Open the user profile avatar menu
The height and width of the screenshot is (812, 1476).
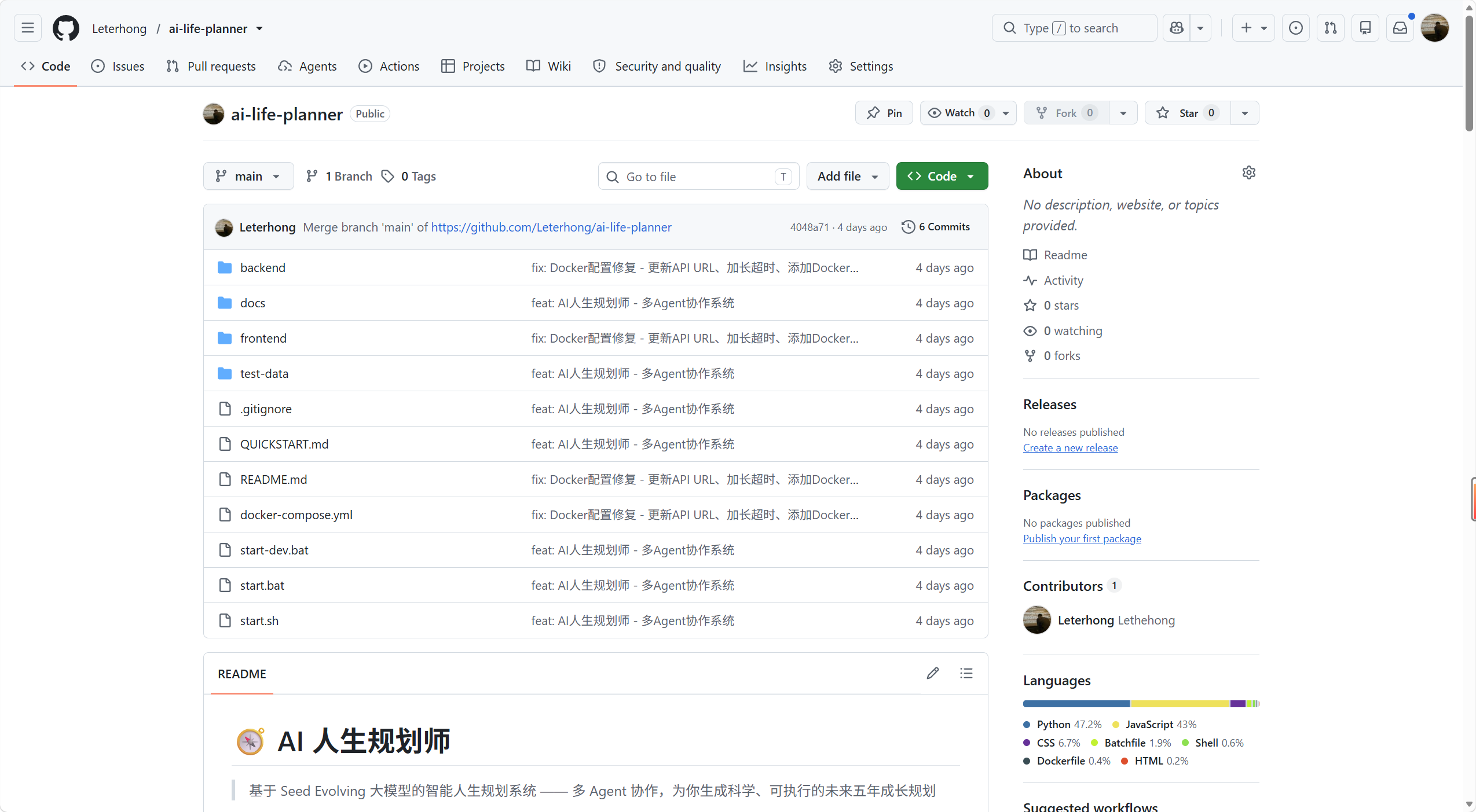(x=1435, y=28)
